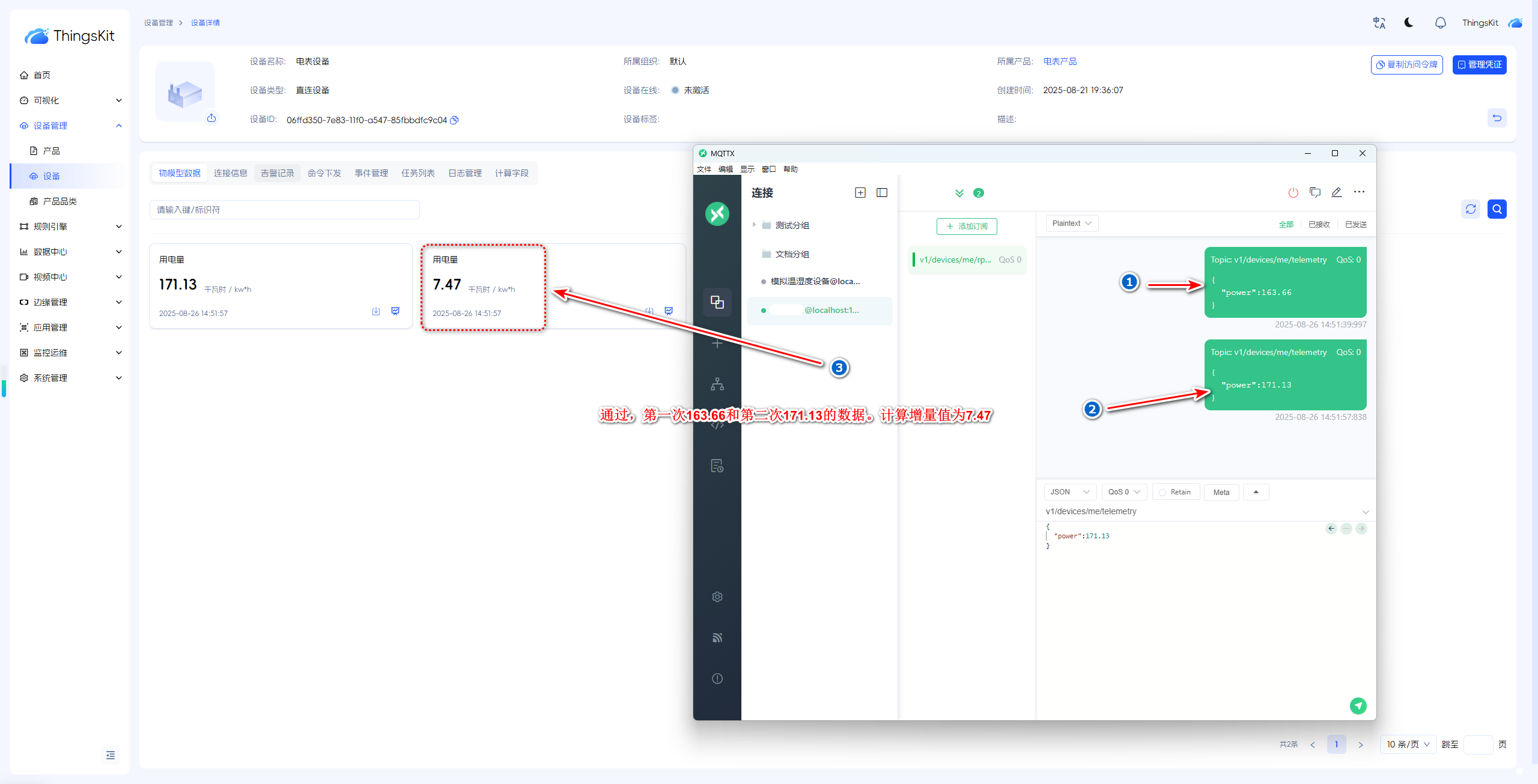Open the 编辑 menu in MQTTX
Viewport: 1538px width, 784px height.
coord(725,169)
